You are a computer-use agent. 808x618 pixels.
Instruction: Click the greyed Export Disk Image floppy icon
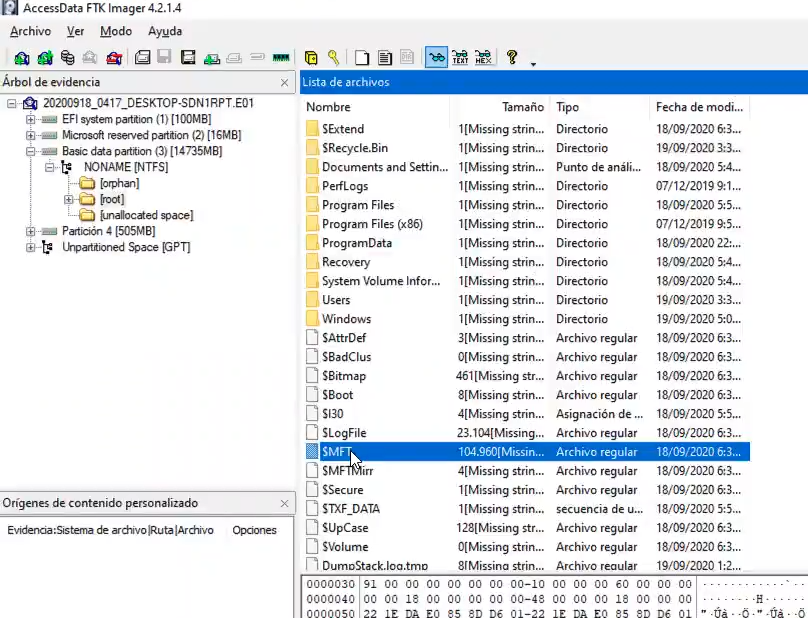coord(164,57)
